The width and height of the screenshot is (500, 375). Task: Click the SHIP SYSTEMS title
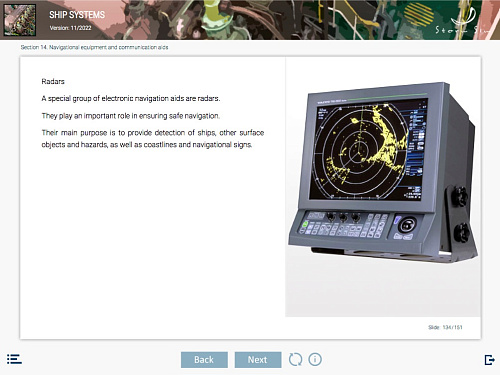tap(77, 15)
